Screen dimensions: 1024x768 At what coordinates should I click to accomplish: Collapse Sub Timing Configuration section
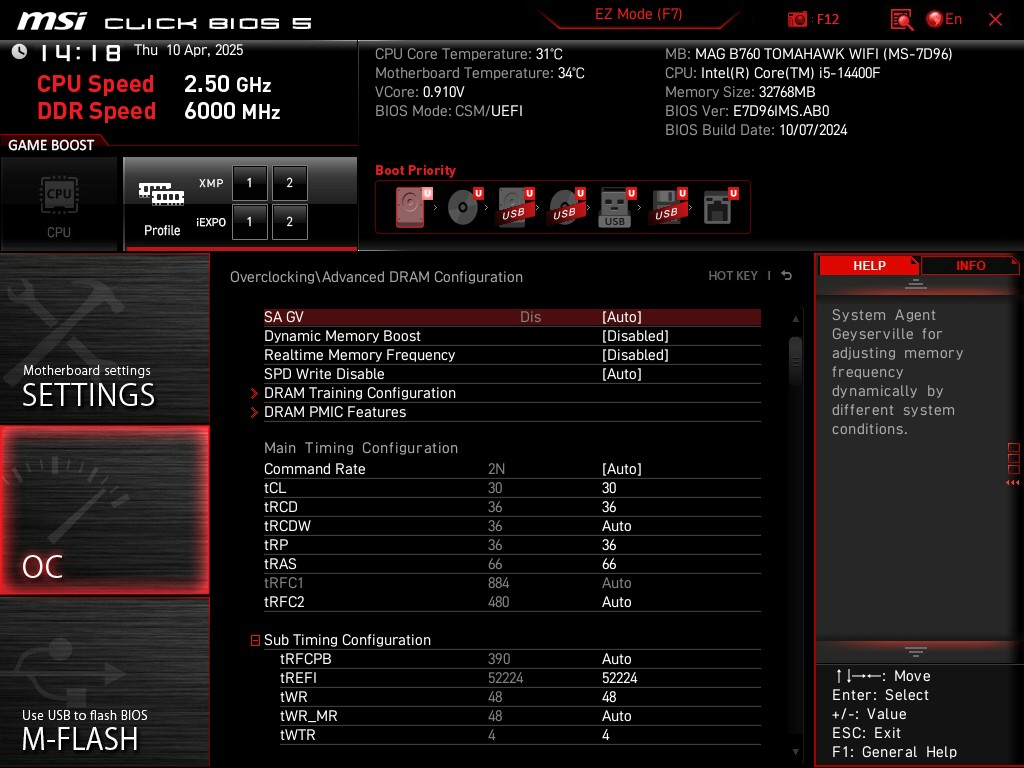click(x=255, y=640)
